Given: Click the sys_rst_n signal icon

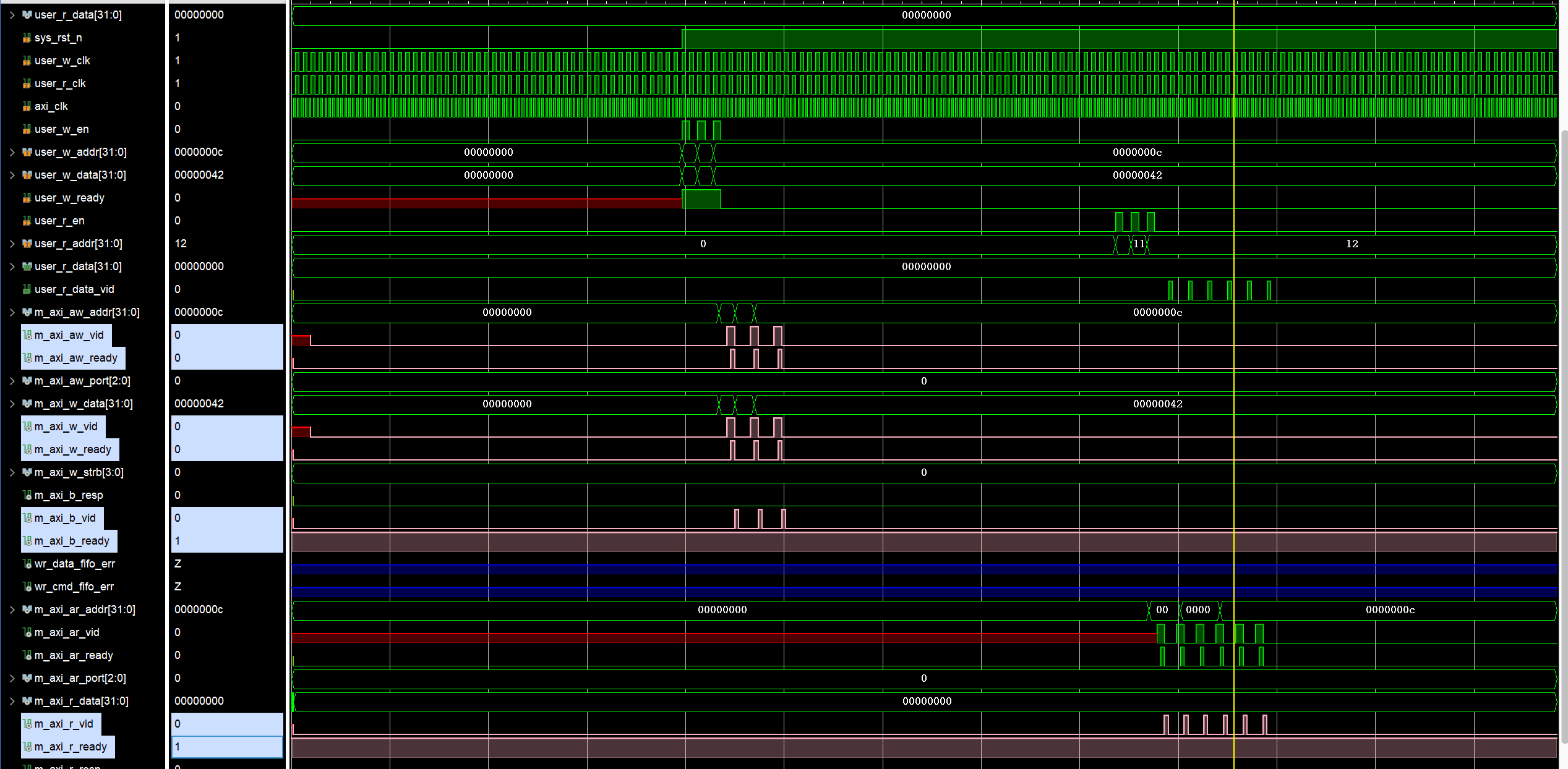Looking at the screenshot, I should (27, 38).
